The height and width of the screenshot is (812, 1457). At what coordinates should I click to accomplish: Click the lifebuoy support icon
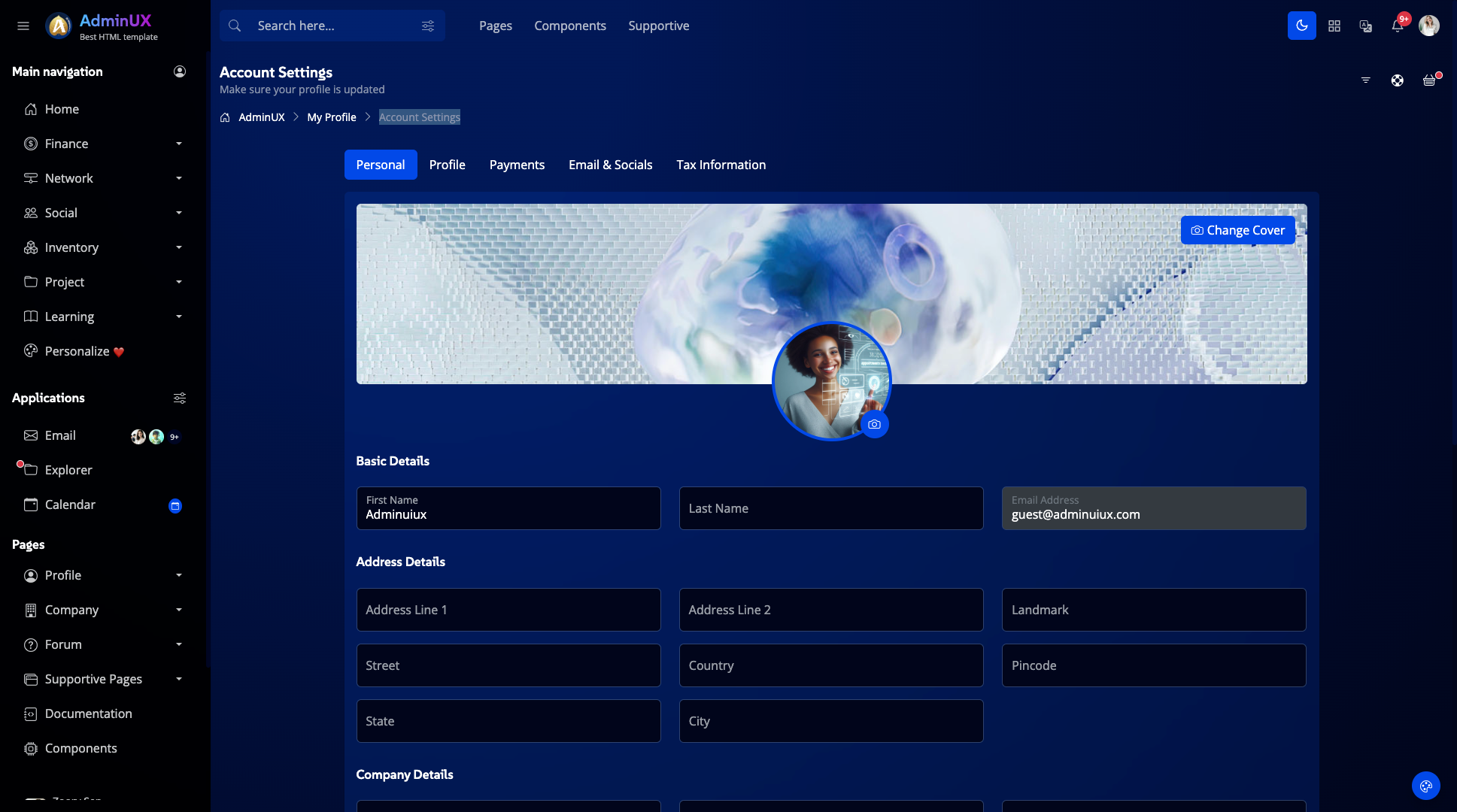(x=1397, y=80)
